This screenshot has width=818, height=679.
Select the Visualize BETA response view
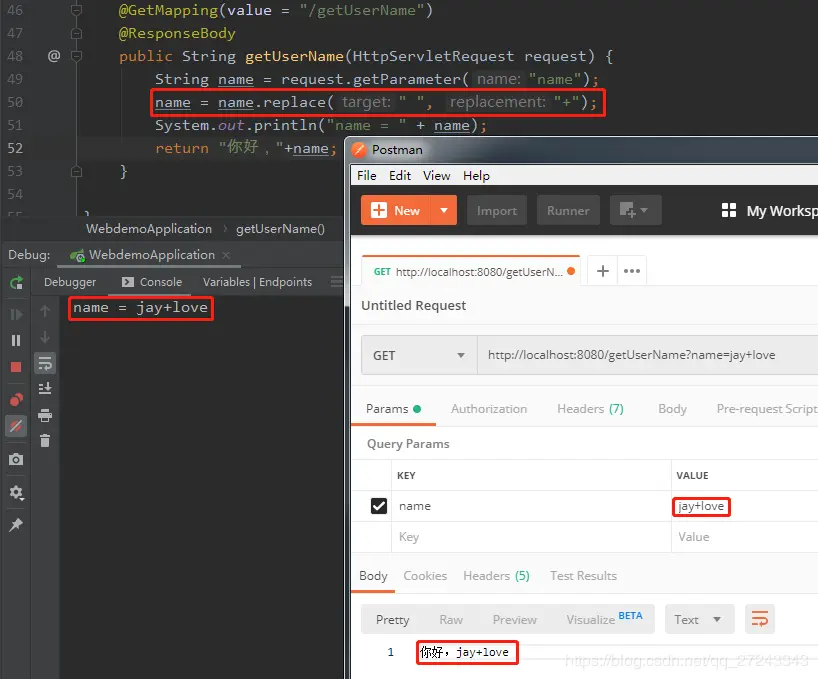(604, 620)
